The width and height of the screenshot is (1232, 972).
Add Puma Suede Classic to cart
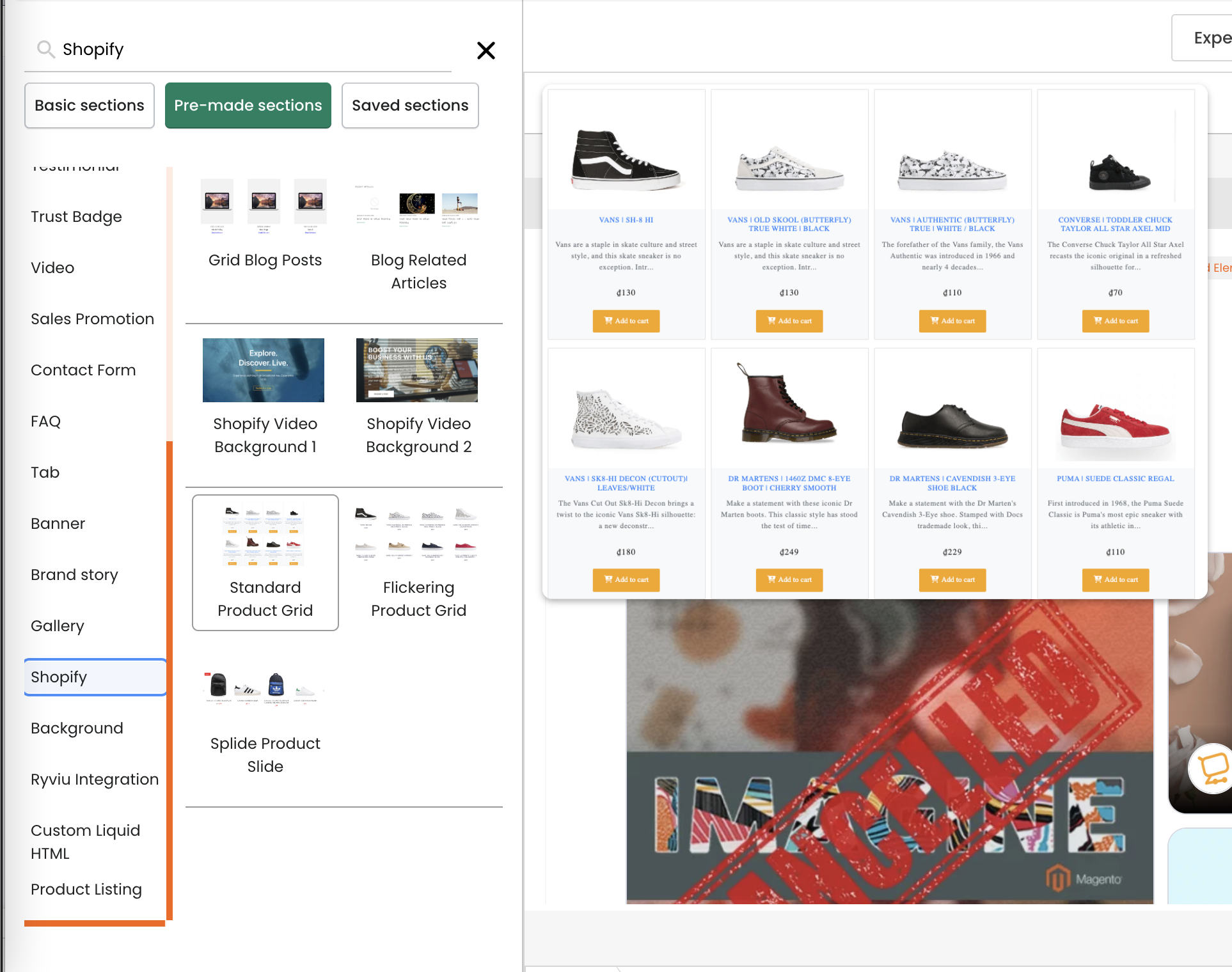point(1115,580)
